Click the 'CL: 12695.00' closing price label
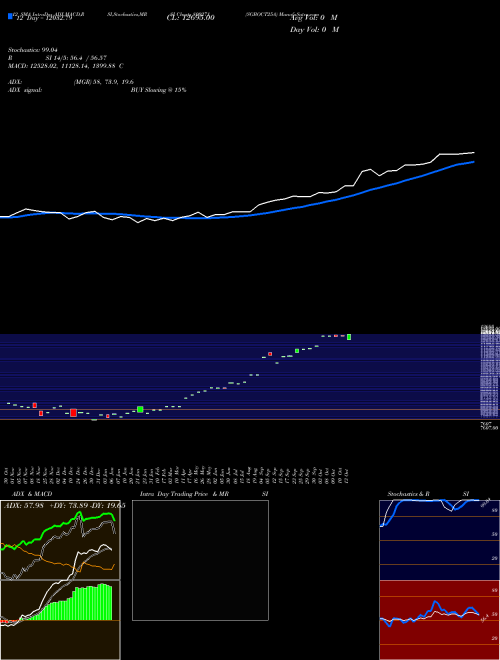This screenshot has width=500, height=660. pyautogui.click(x=191, y=18)
